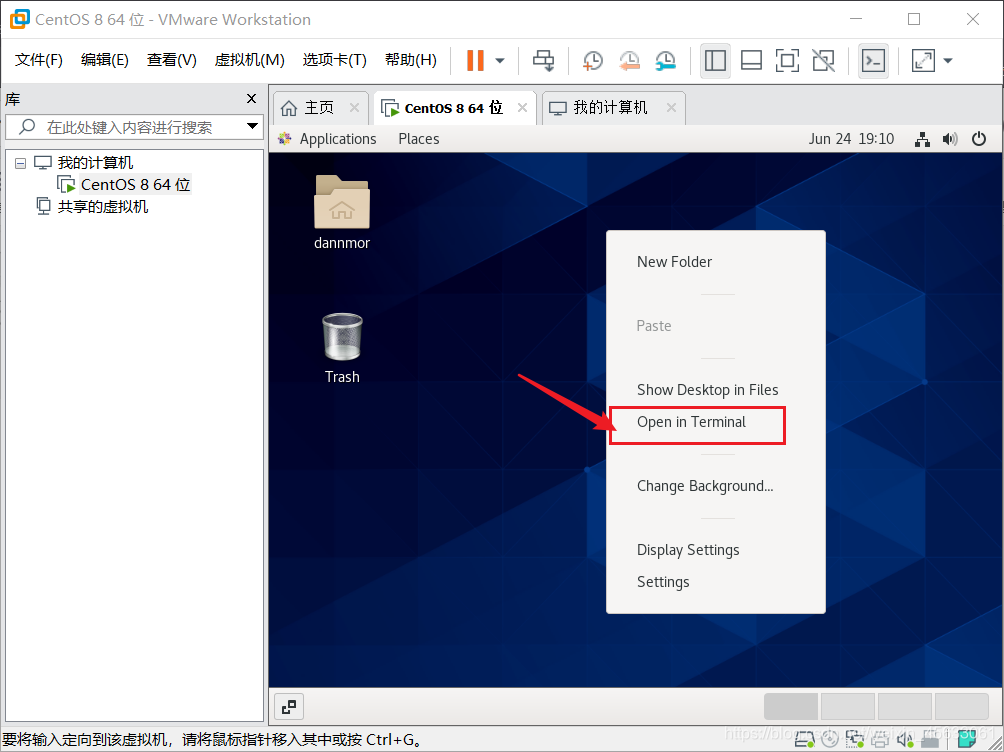Switch to the 主页 tab
This screenshot has height=752, width=1004.
click(x=319, y=108)
